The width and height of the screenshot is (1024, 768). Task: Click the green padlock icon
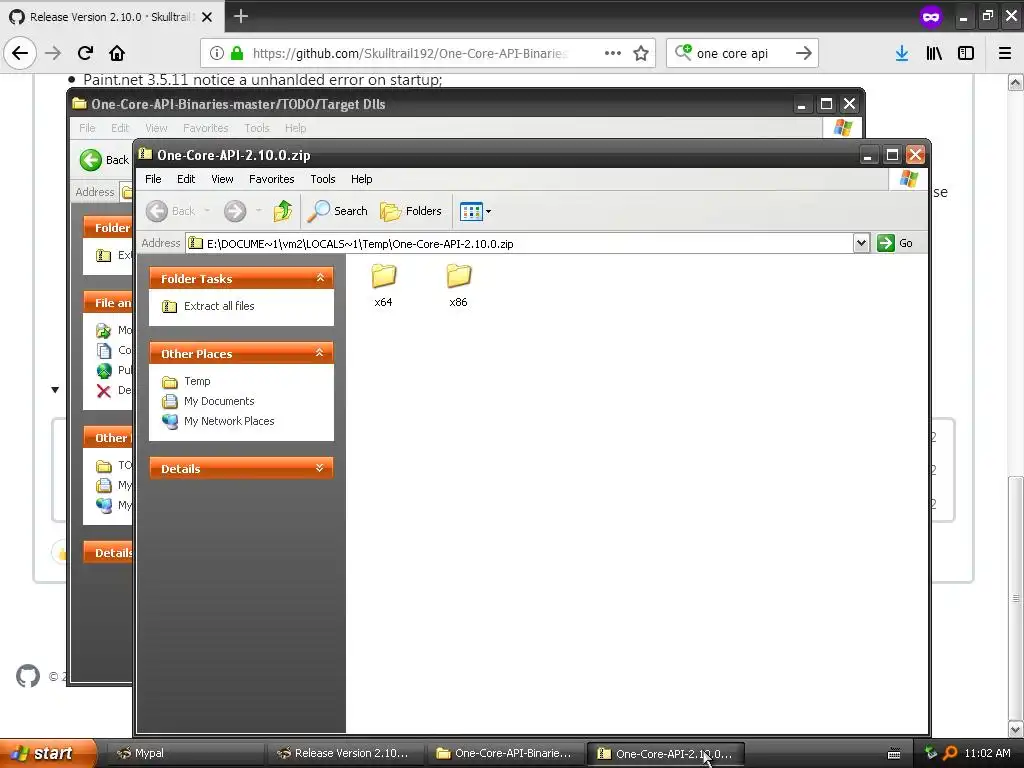point(236,53)
